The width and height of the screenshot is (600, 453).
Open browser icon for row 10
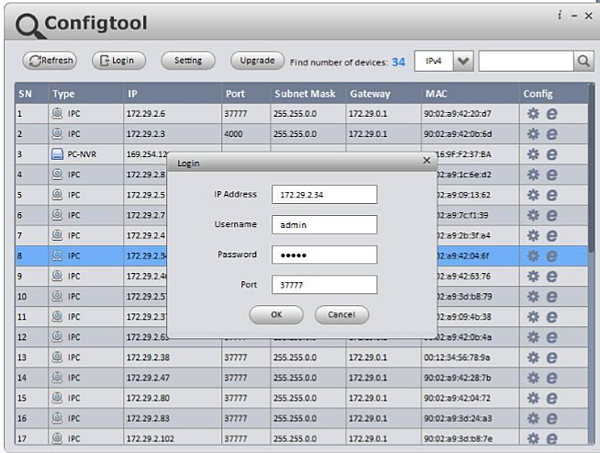click(x=551, y=297)
